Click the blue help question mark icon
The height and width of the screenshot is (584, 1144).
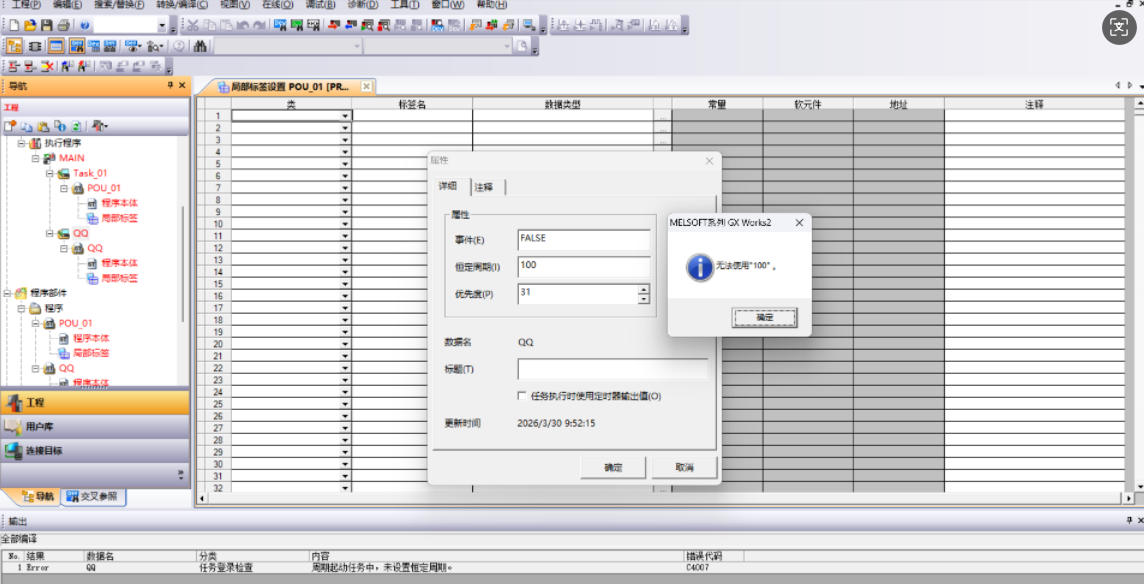click(84, 24)
